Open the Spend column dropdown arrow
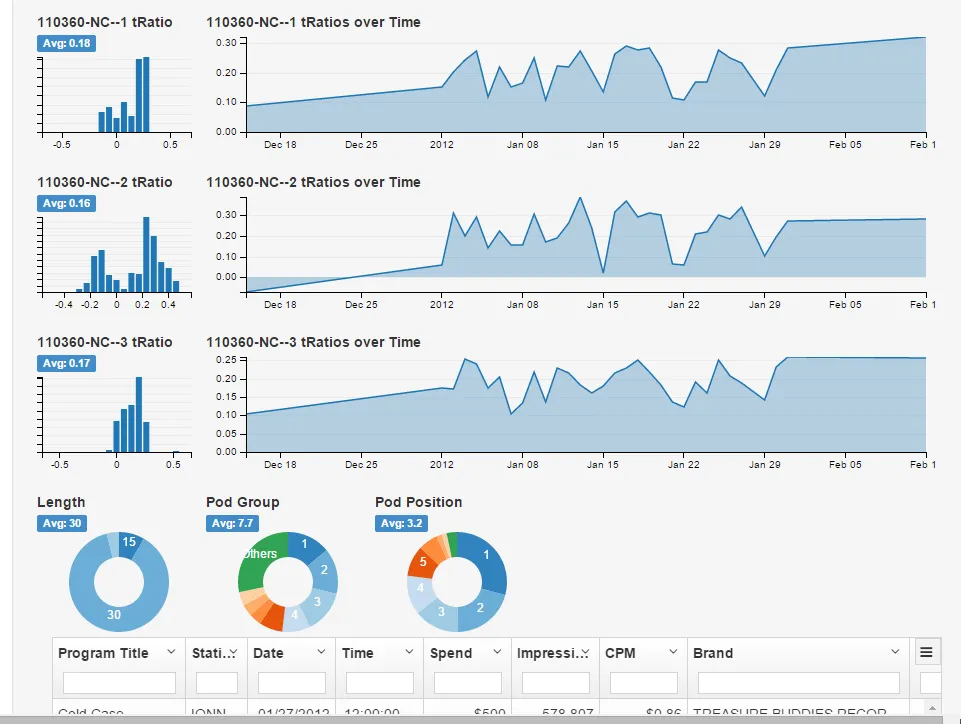Image resolution: width=961 pixels, height=724 pixels. point(498,652)
